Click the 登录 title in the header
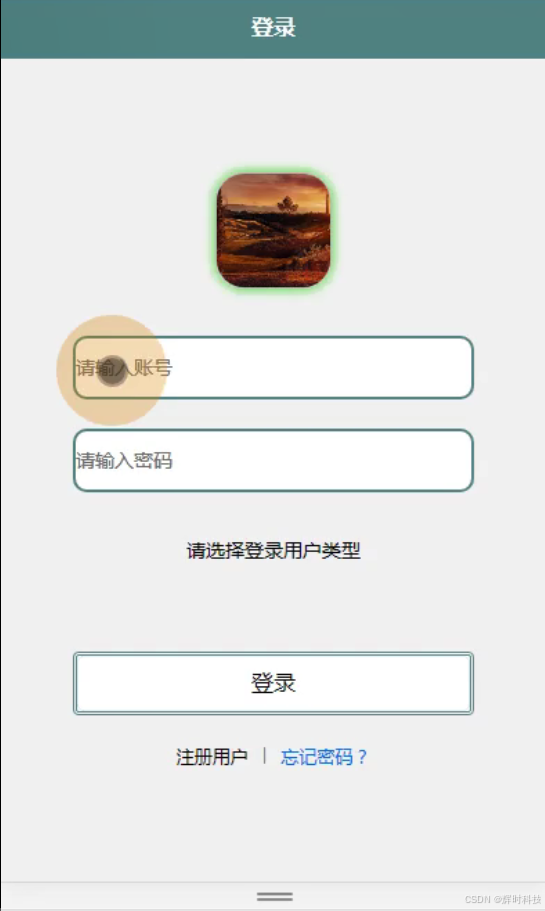The width and height of the screenshot is (545, 911). coord(273,27)
